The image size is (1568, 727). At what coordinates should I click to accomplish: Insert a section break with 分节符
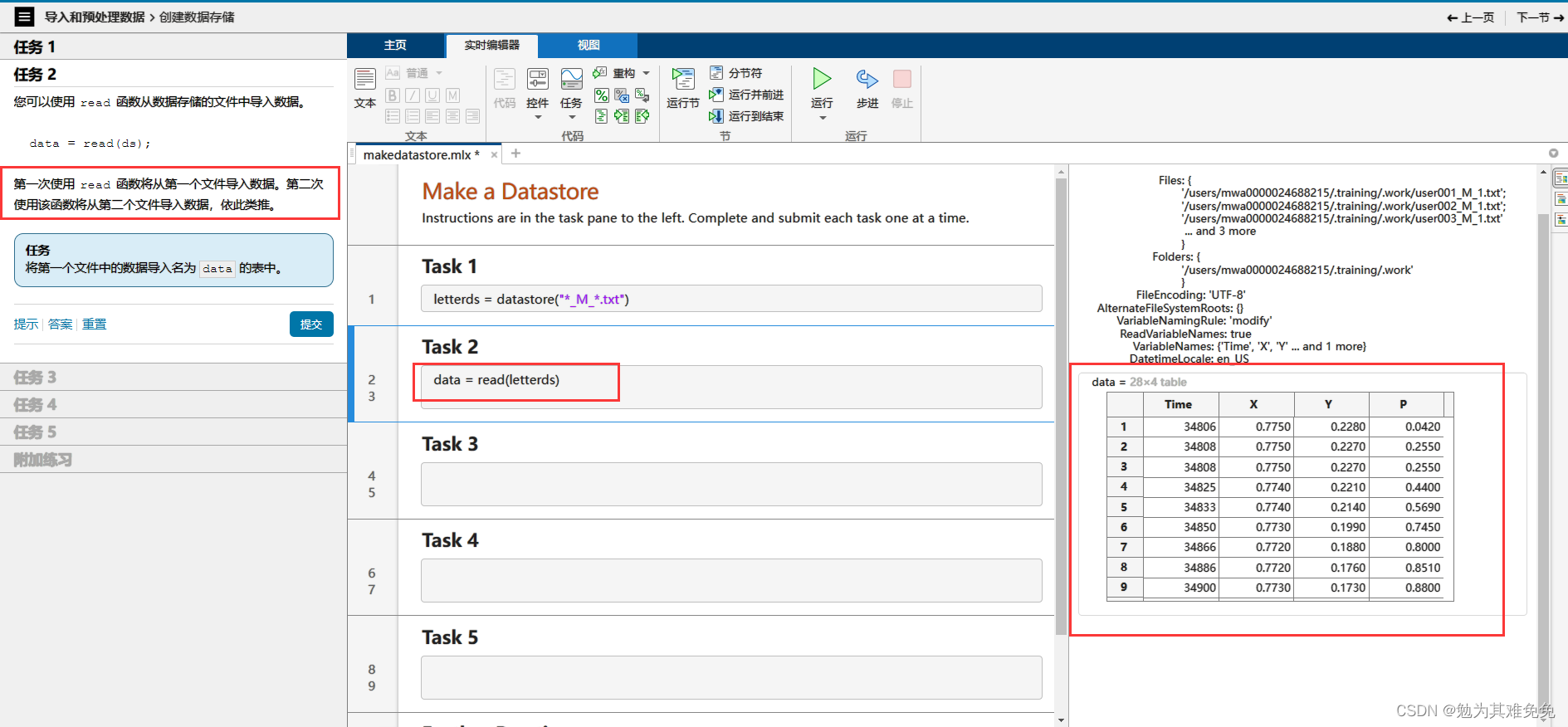click(x=736, y=73)
